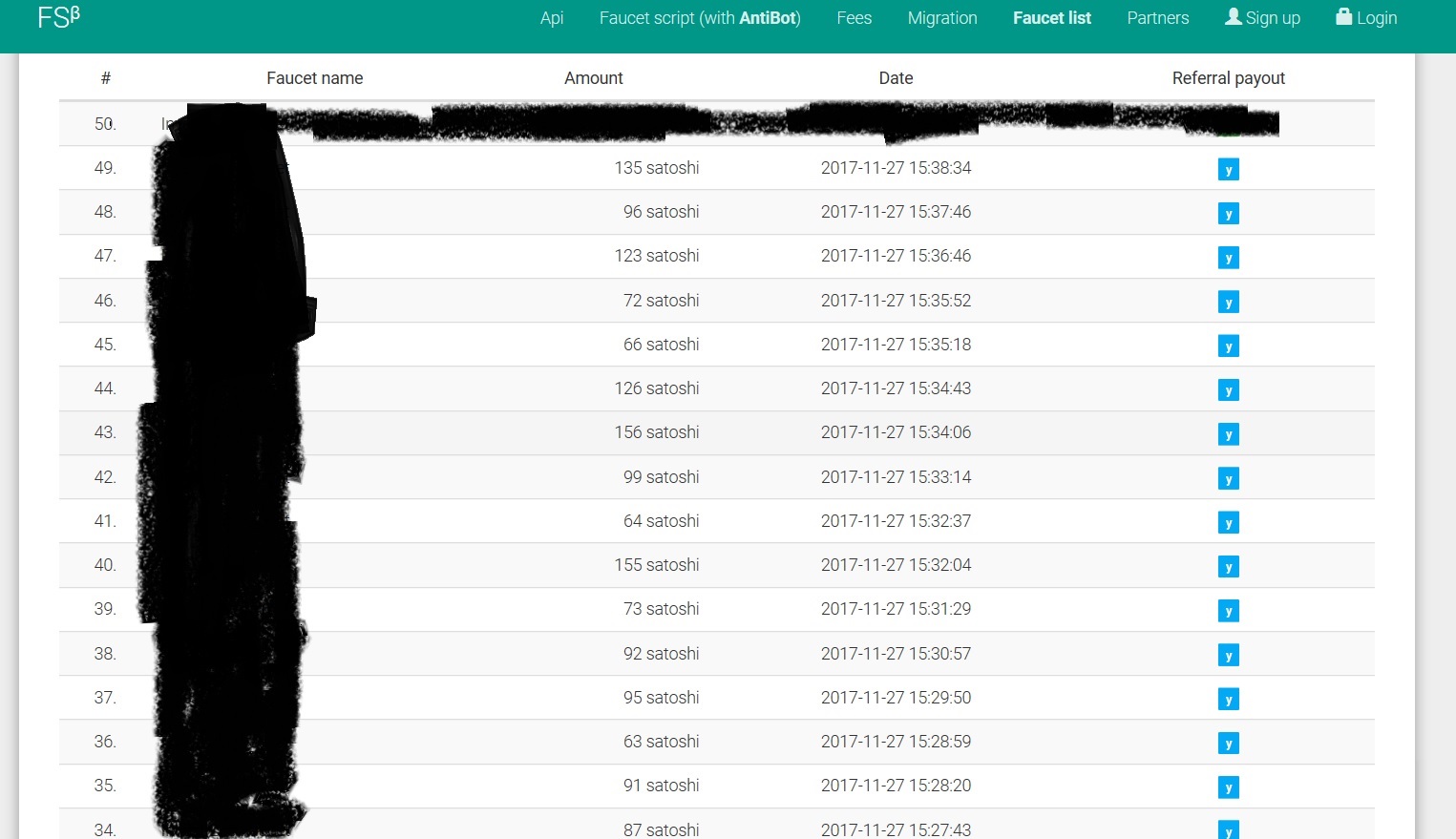Open the Api page
The image size is (1456, 839).
[x=552, y=18]
